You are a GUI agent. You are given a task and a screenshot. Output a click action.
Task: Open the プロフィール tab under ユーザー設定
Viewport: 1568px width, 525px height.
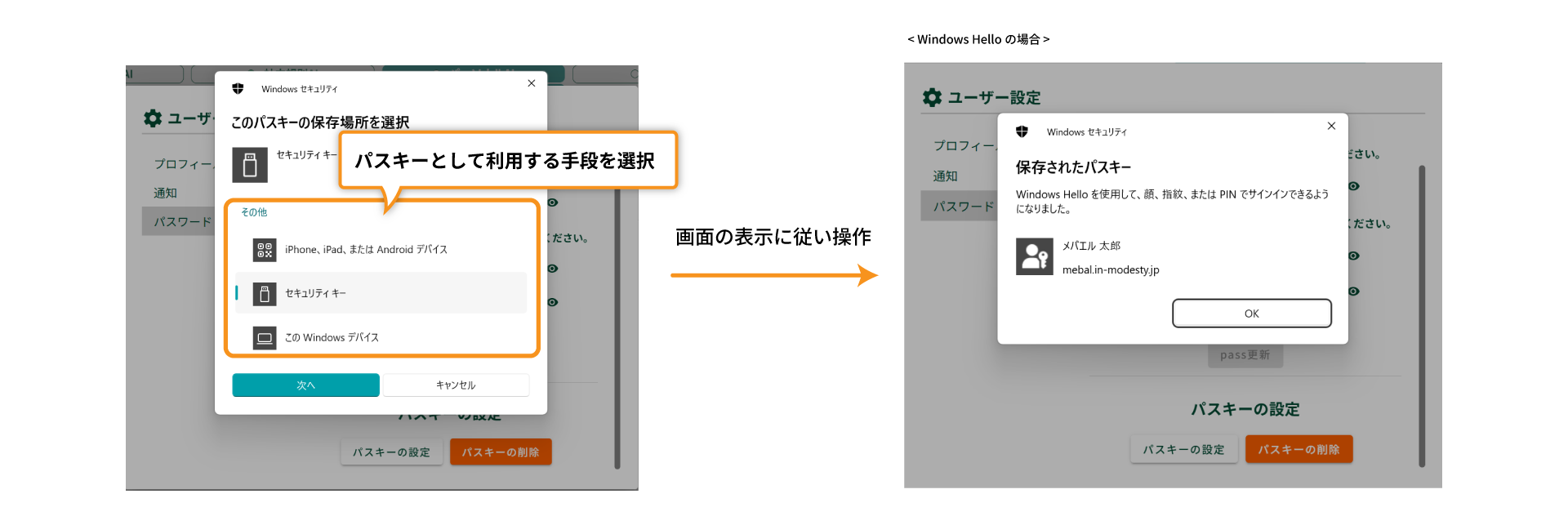[964, 145]
